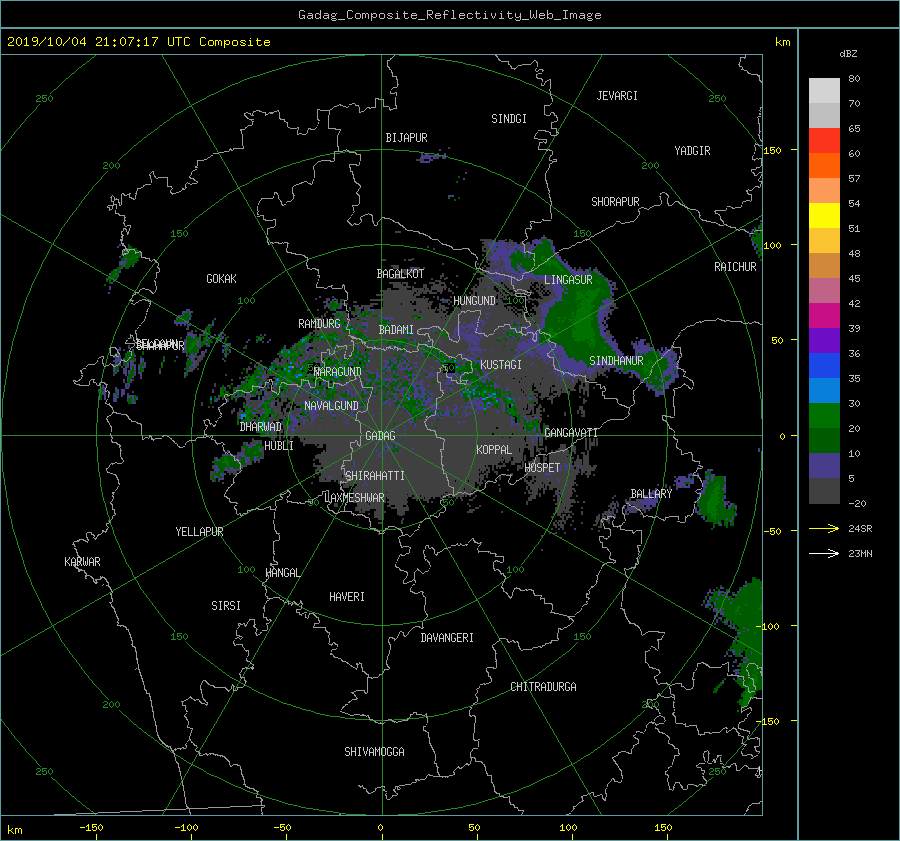Screen dimensions: 900x841
Task: Select the SHIRAHATTI label
Action: pyautogui.click(x=375, y=476)
